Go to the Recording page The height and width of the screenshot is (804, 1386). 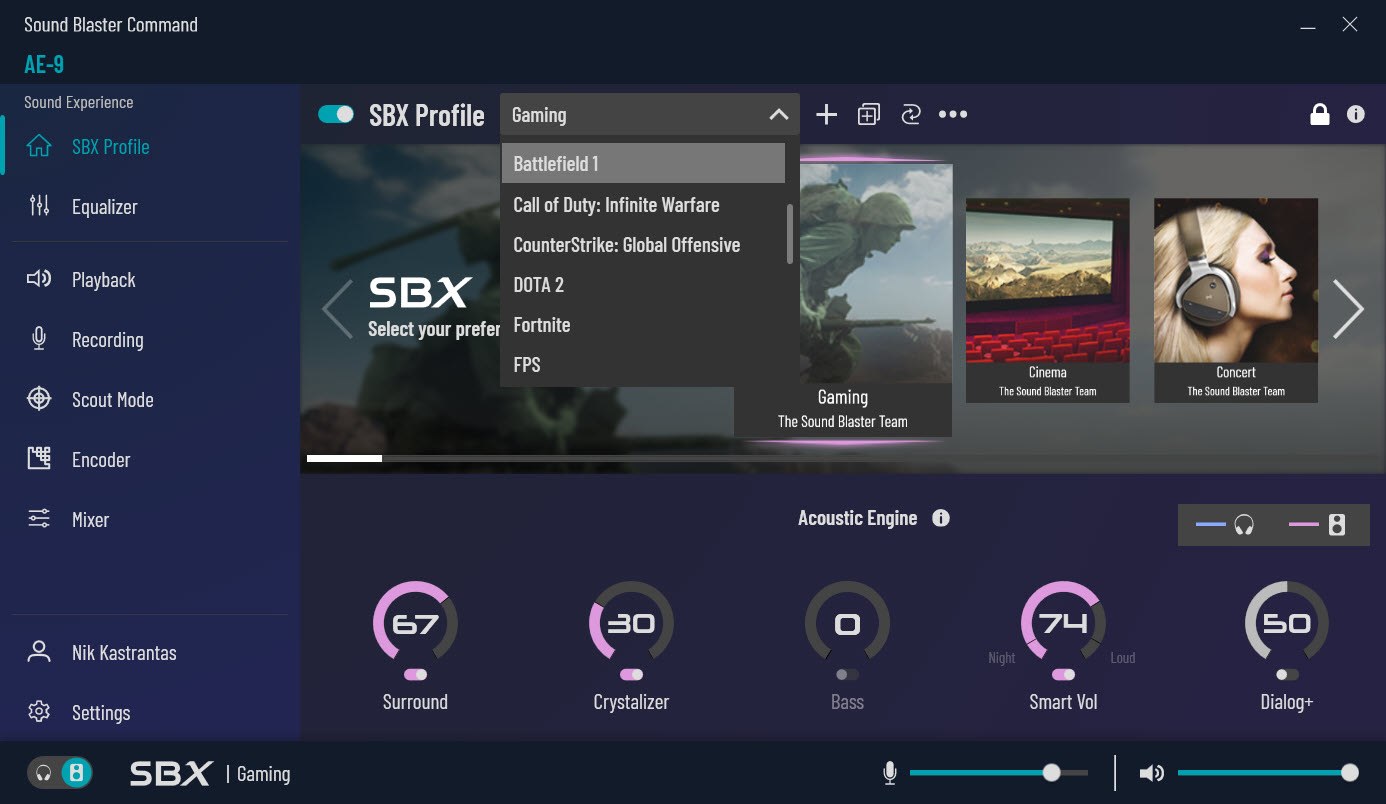pos(108,340)
